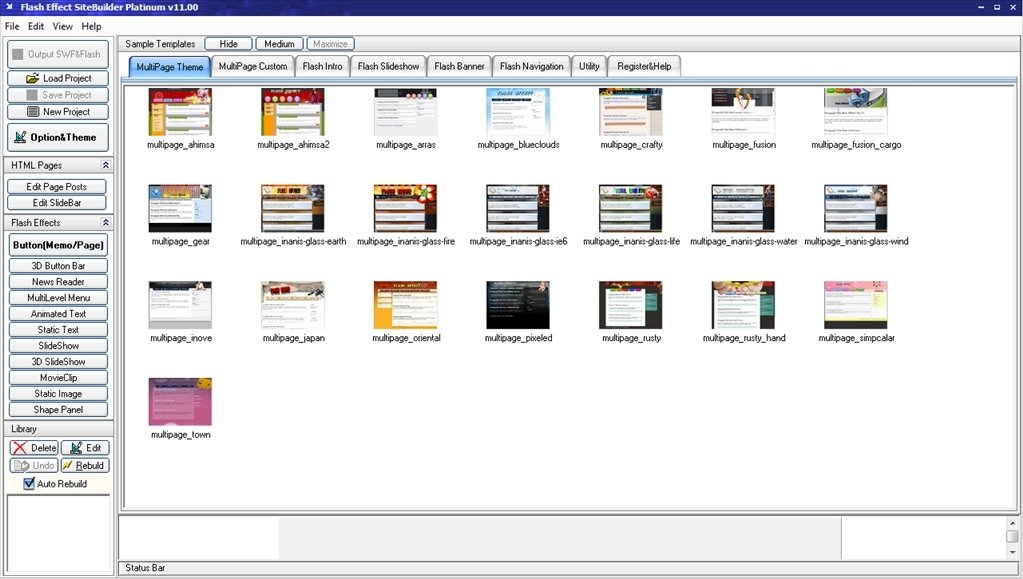Start a New Project
Image resolution: width=1023 pixels, height=579 pixels.
coord(58,112)
